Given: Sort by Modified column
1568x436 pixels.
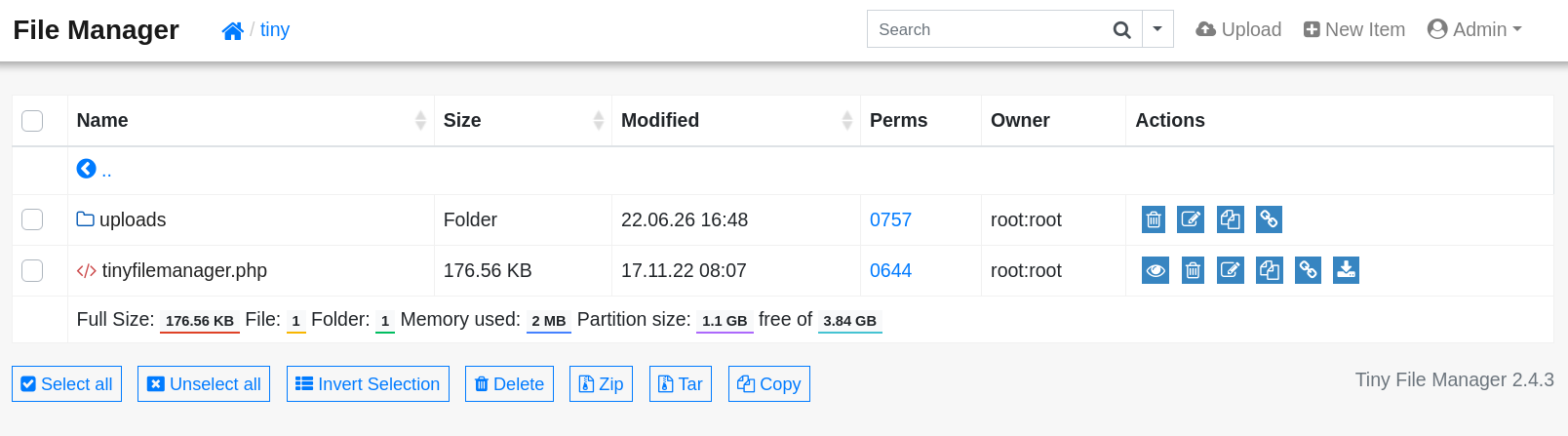Looking at the screenshot, I should 736,121.
